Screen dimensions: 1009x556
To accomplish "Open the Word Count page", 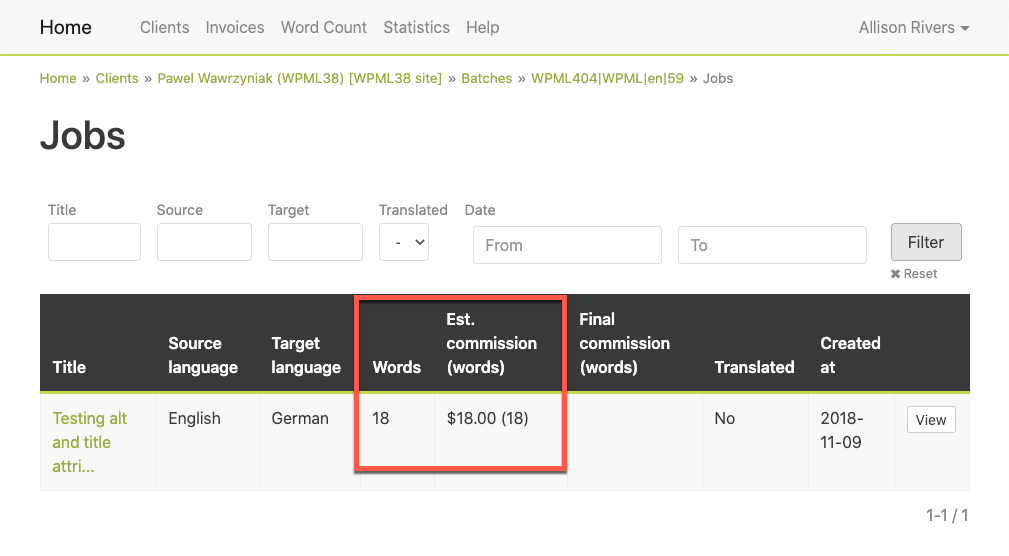I will pos(324,28).
